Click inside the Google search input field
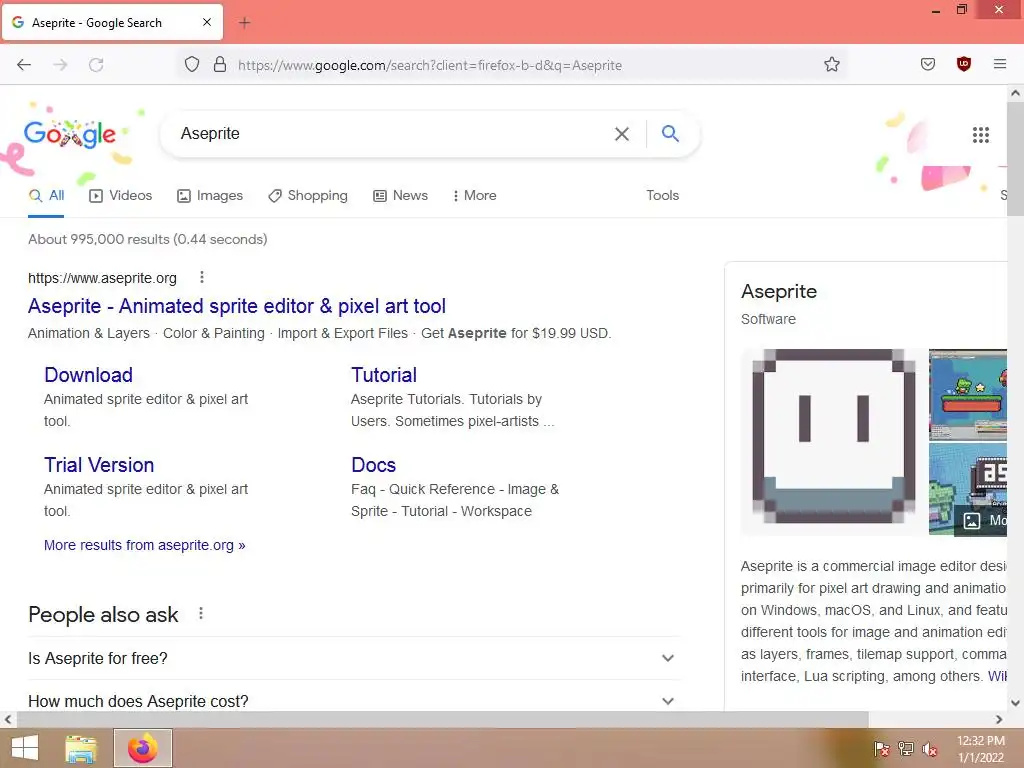 (392, 134)
